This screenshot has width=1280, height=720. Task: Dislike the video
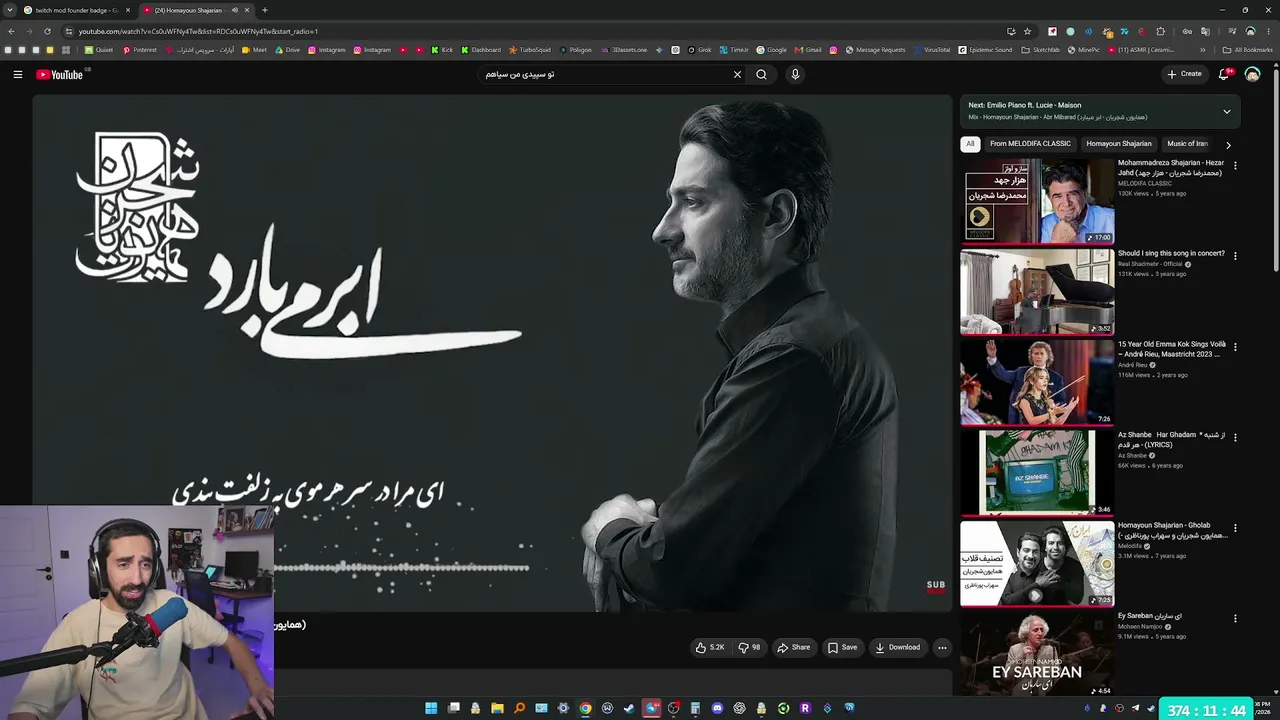click(x=750, y=648)
